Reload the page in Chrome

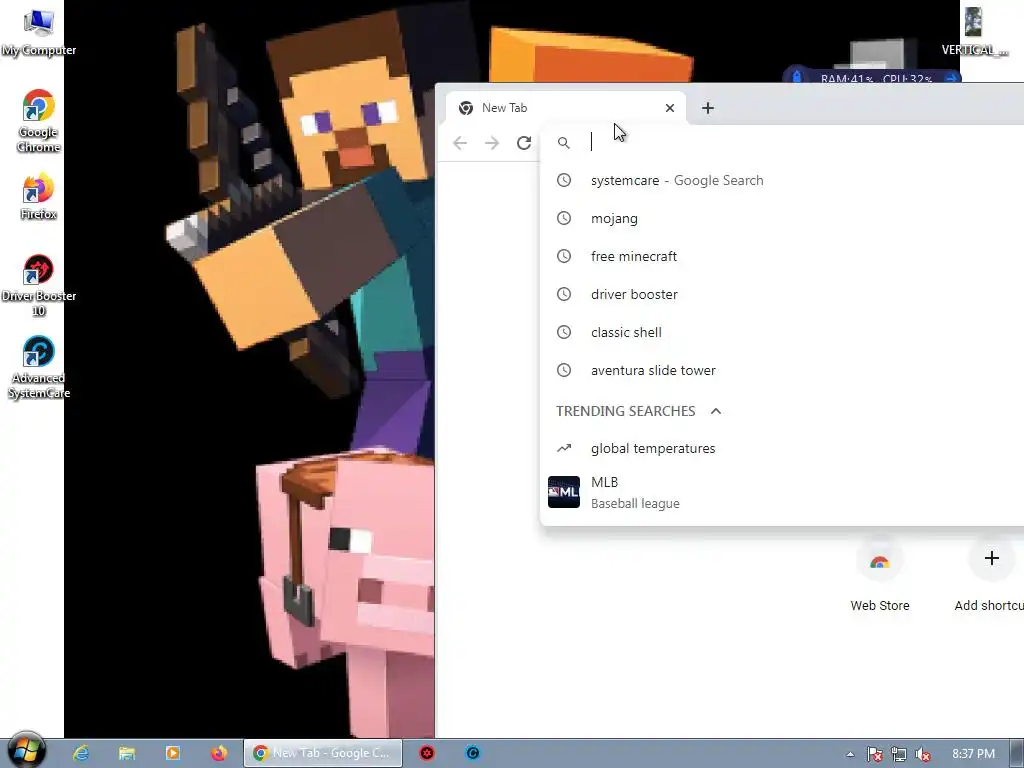pyautogui.click(x=524, y=142)
